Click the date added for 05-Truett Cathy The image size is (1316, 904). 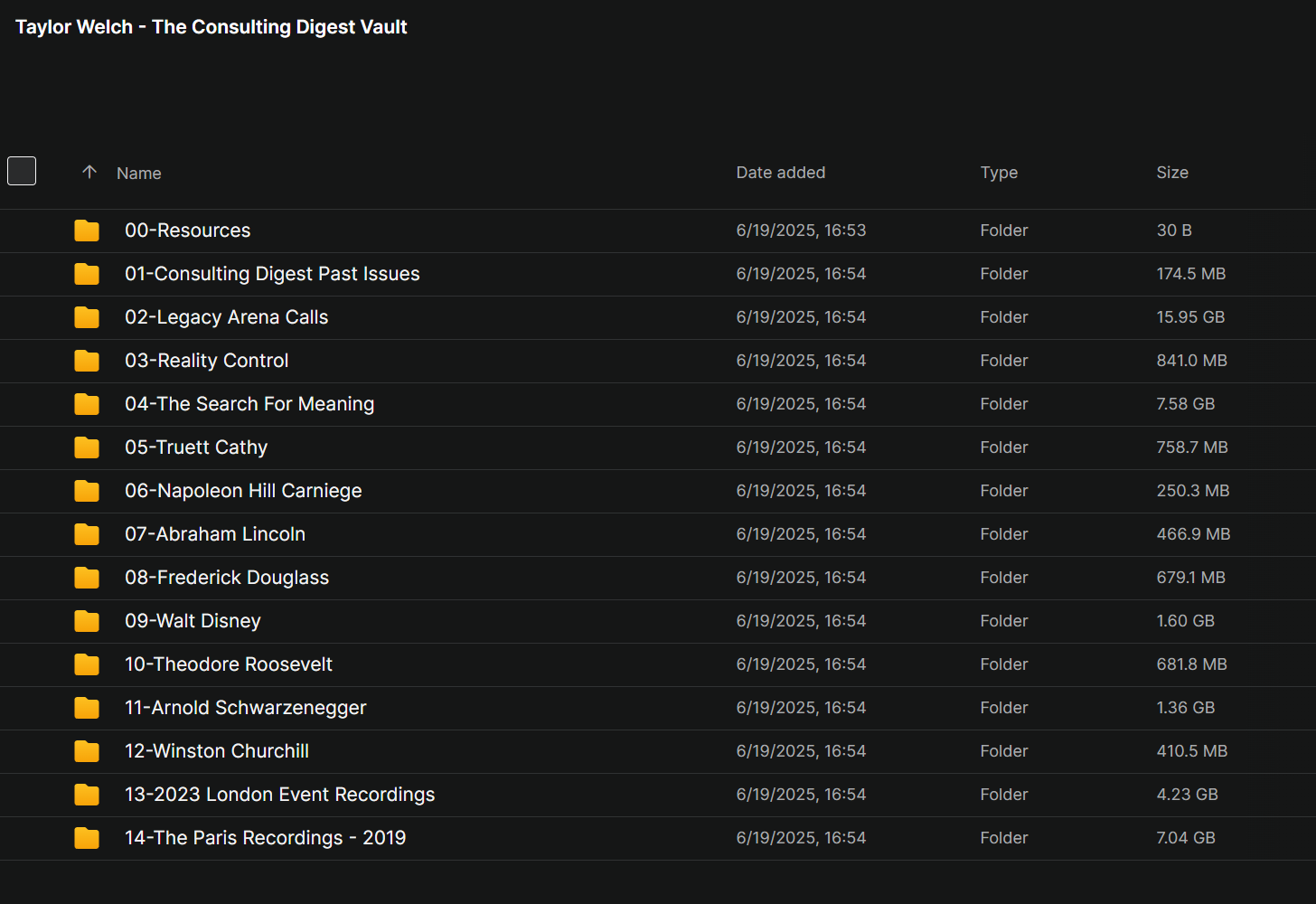pyautogui.click(x=801, y=447)
